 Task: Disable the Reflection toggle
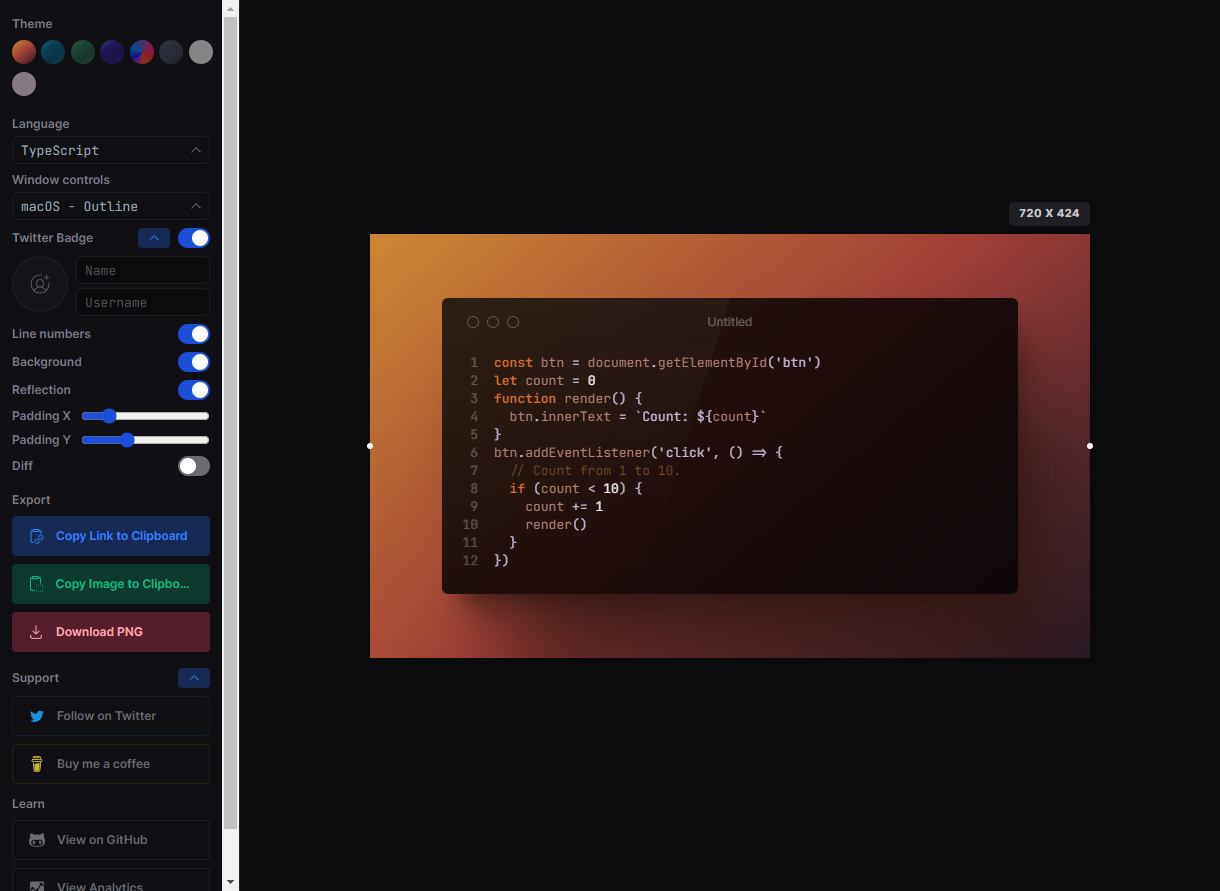[x=193, y=390]
